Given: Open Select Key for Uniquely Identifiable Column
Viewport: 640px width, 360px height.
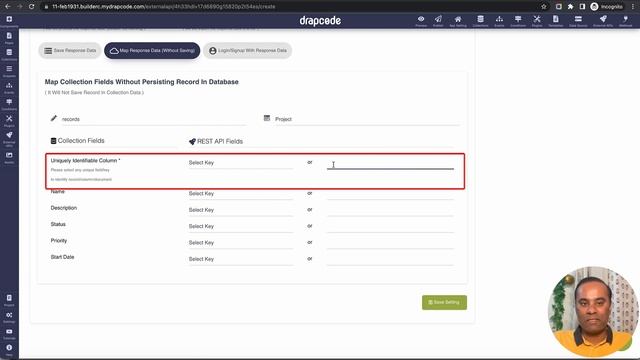Looking at the screenshot, I should 240,162.
